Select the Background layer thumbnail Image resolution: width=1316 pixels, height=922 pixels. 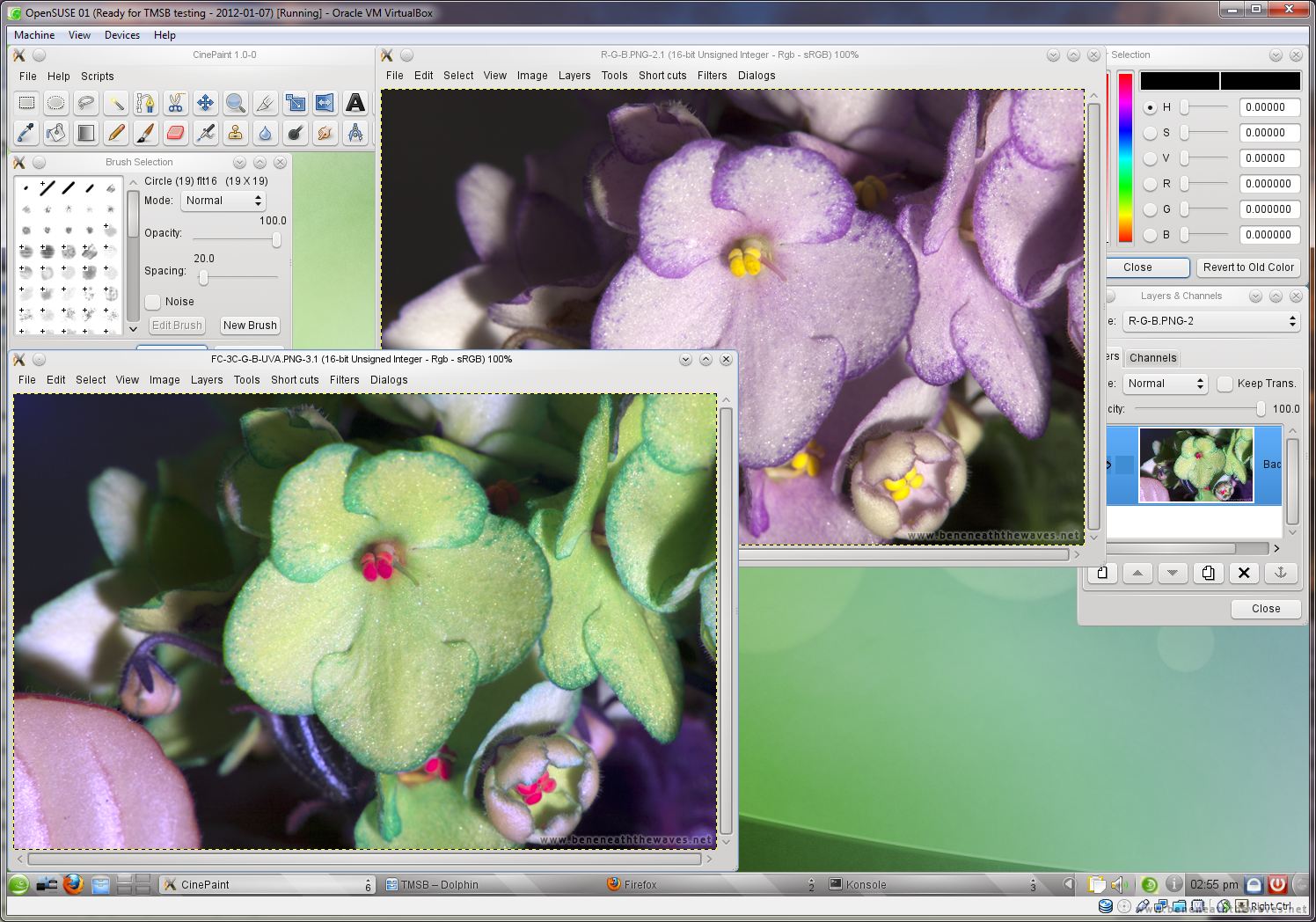(x=1196, y=465)
